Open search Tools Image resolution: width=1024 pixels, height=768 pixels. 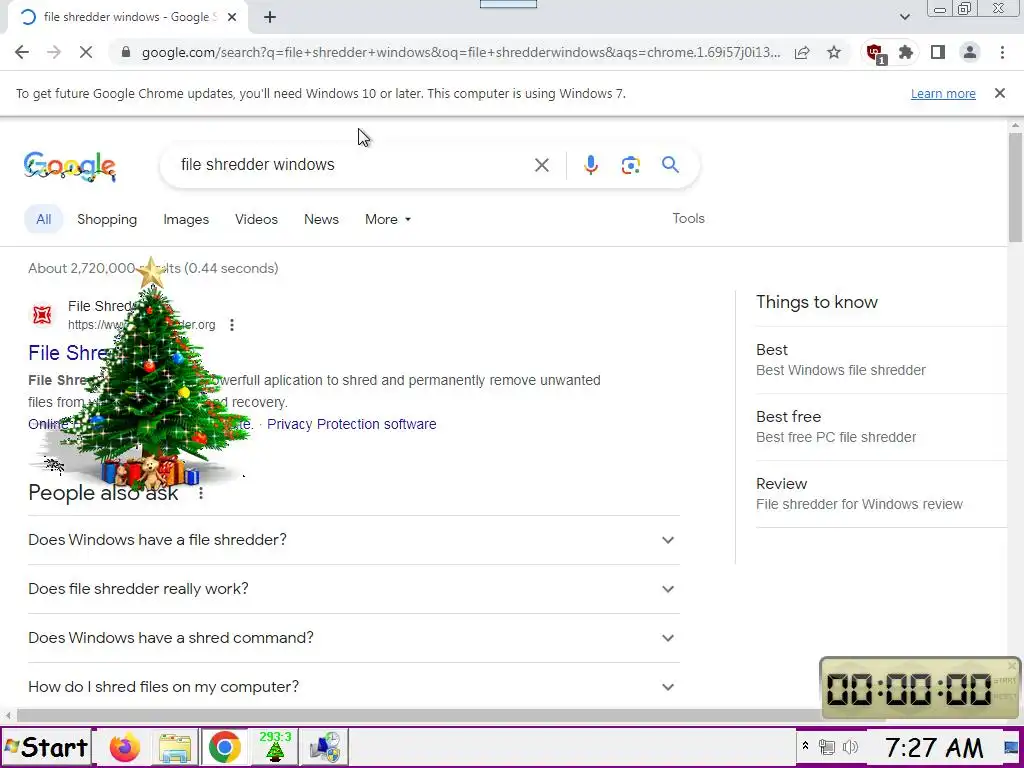click(x=688, y=219)
